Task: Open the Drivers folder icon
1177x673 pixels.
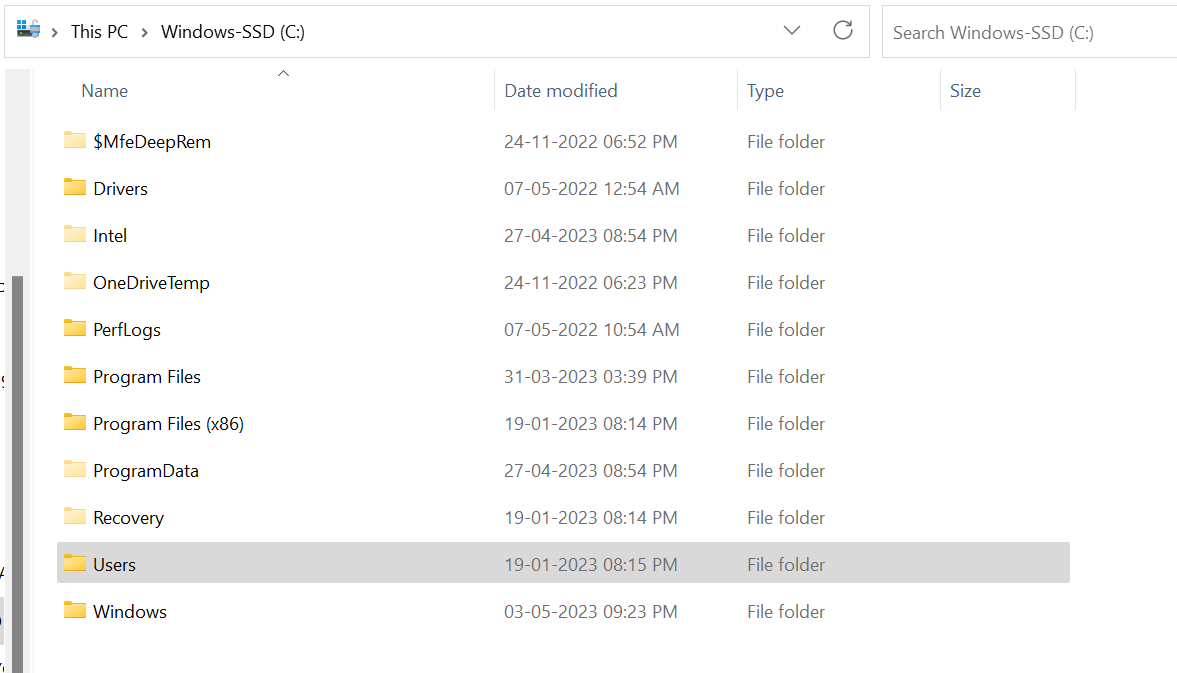Action: [x=75, y=188]
